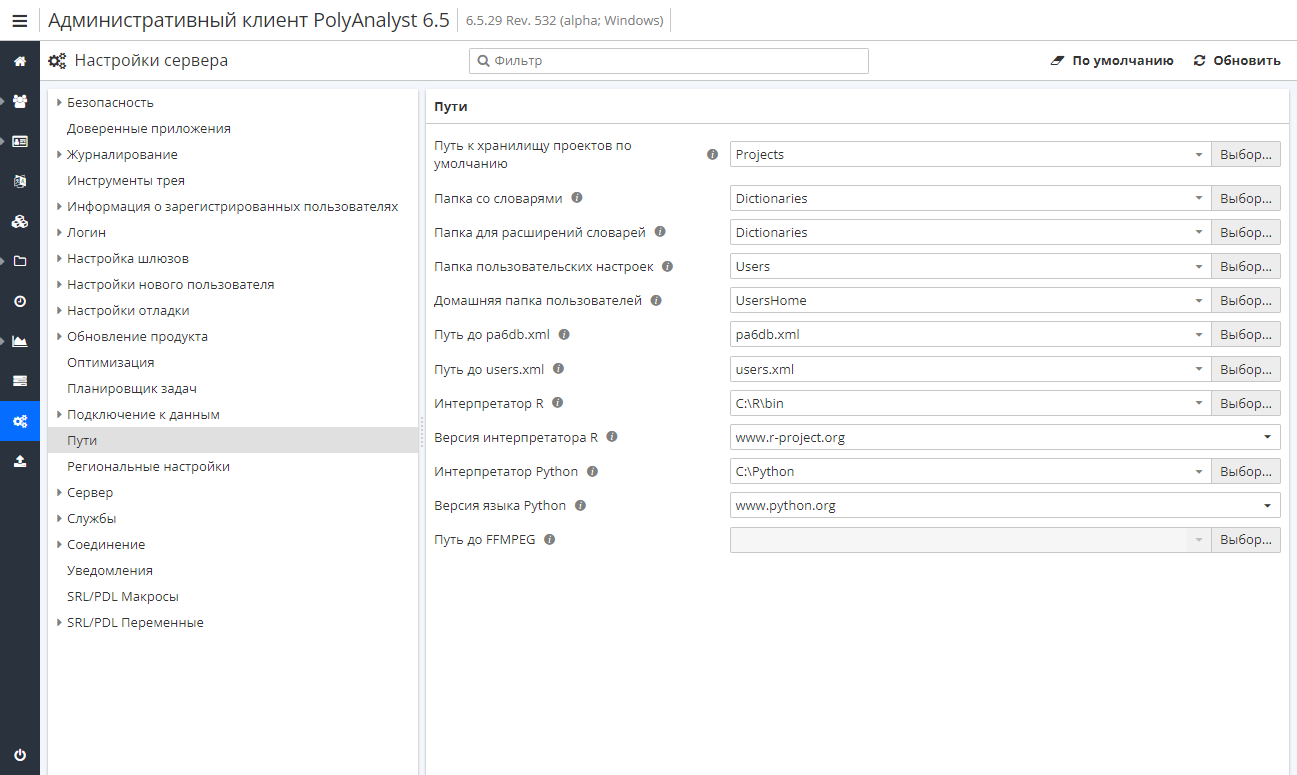This screenshot has width=1297, height=775.
Task: Click the Обновить refresh button
Action: [1237, 61]
